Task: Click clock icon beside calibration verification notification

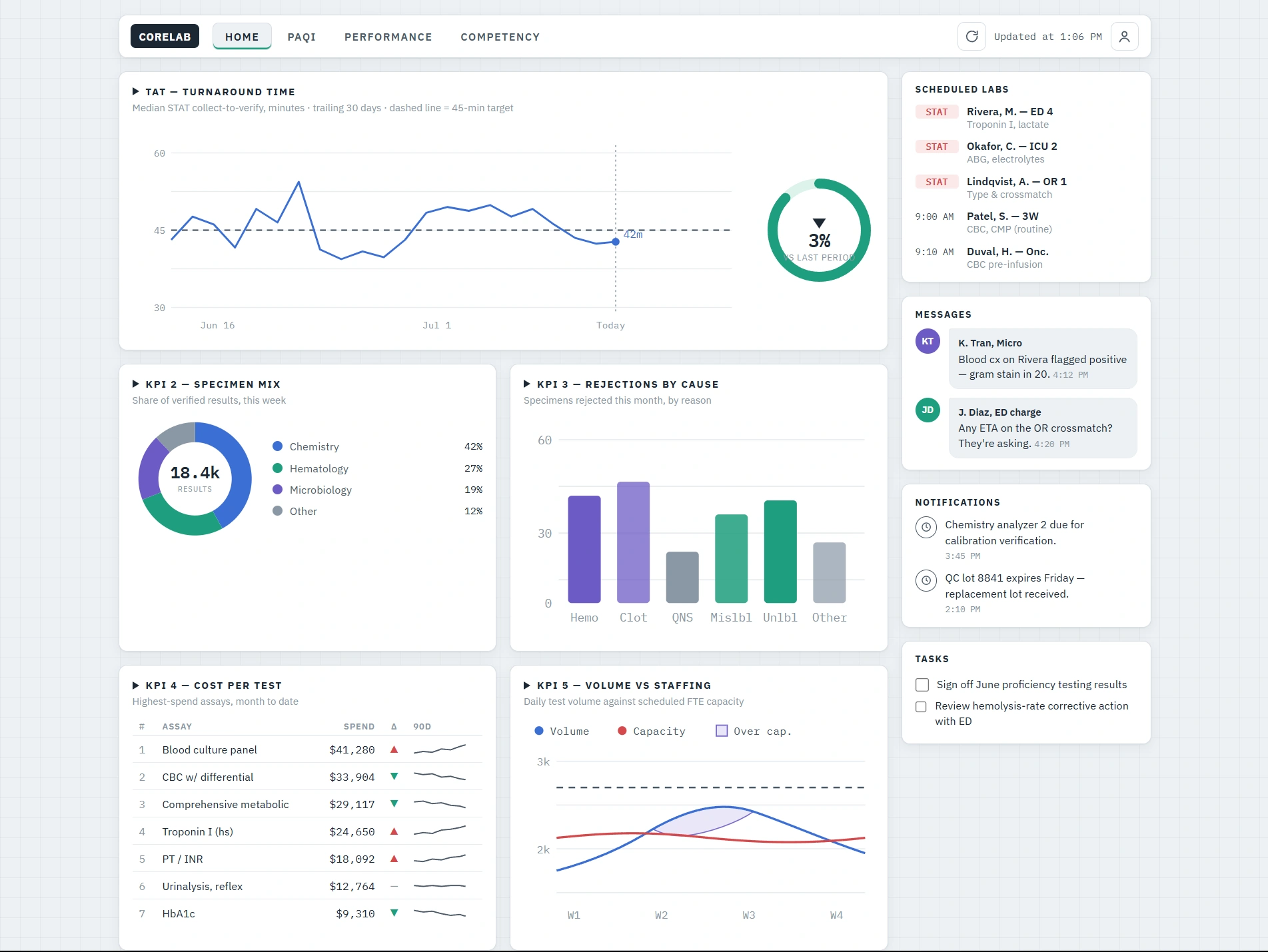Action: 926,528
